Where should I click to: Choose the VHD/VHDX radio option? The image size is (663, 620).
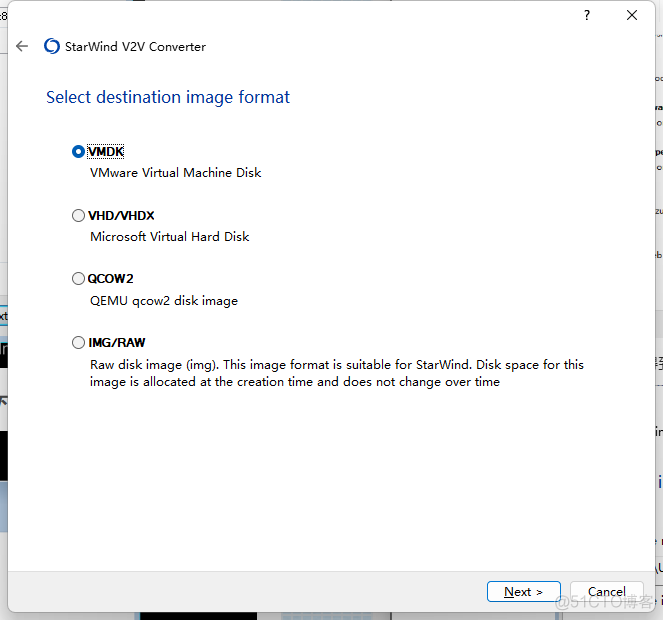click(78, 216)
